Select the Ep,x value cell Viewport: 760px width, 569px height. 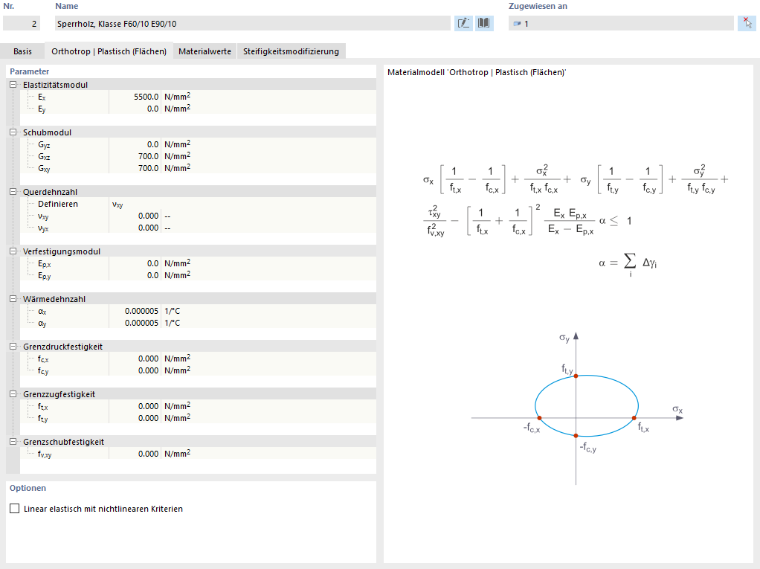(x=135, y=263)
